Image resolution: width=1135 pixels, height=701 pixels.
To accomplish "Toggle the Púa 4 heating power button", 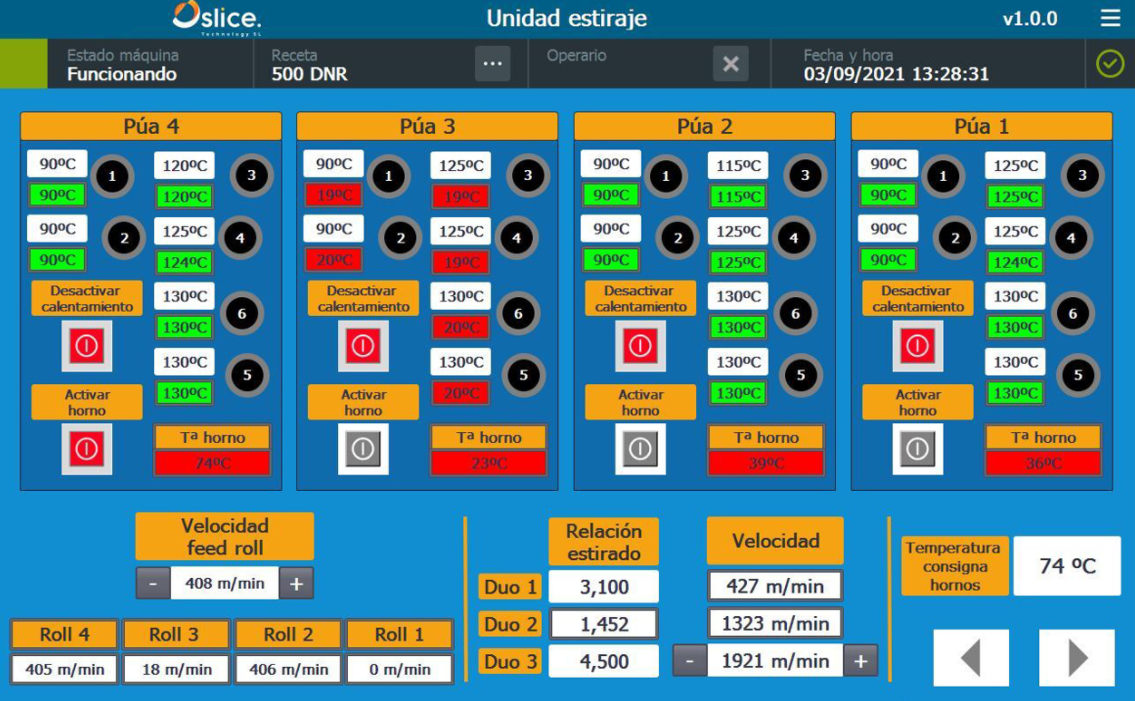I will 86,346.
